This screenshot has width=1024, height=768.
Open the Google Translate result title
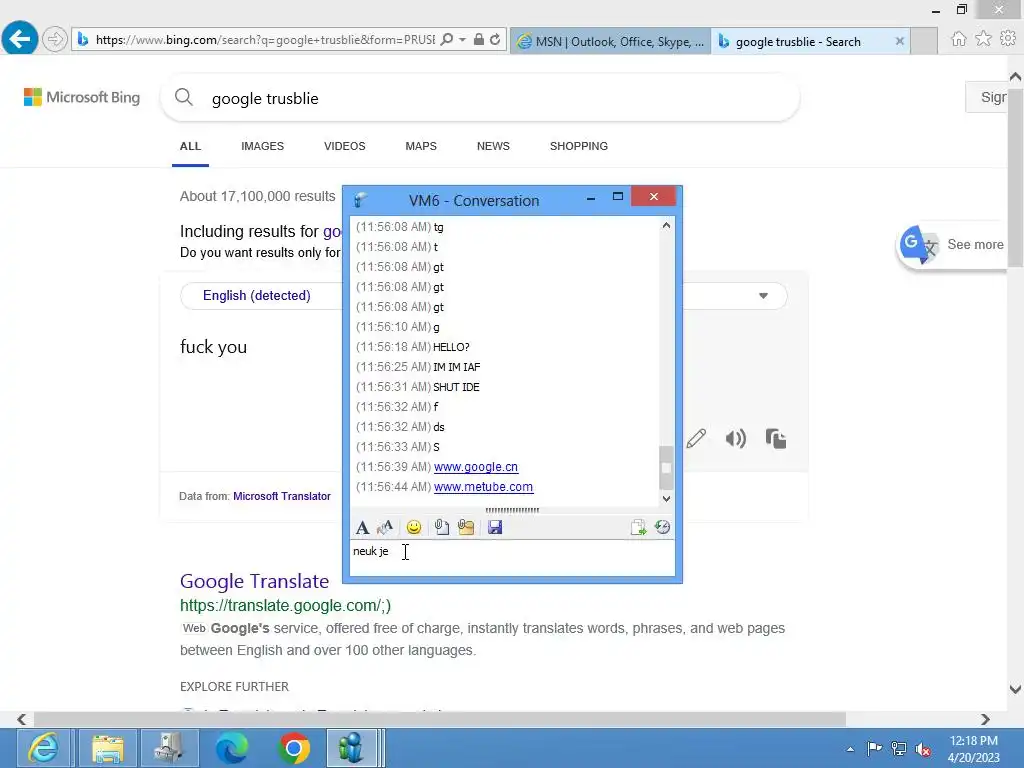click(x=254, y=581)
